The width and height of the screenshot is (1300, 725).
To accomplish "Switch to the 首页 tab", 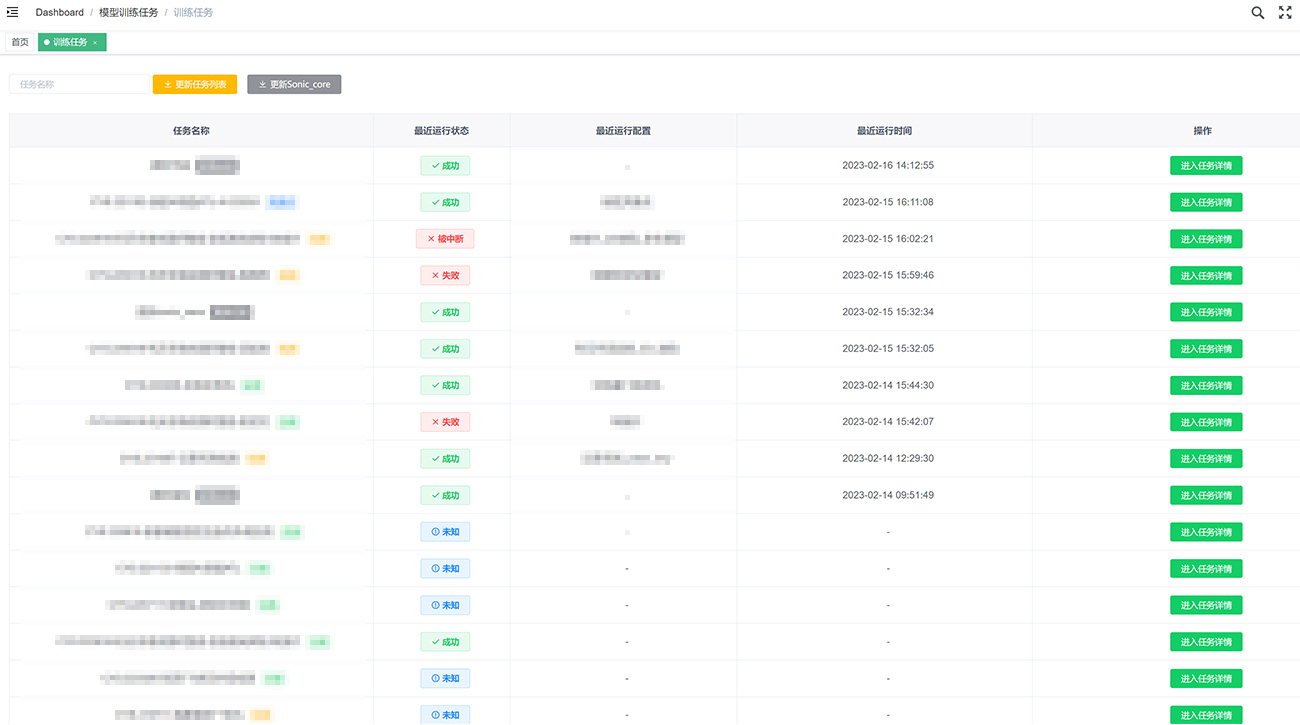I will click(20, 42).
